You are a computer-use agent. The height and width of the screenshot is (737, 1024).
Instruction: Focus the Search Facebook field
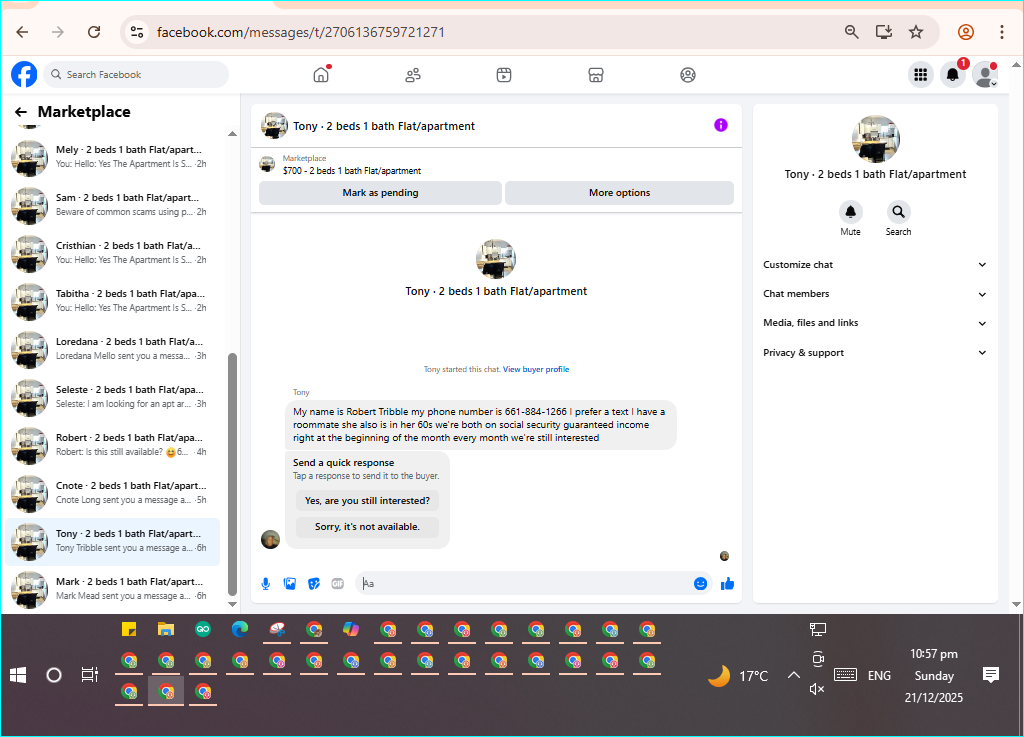click(x=136, y=74)
